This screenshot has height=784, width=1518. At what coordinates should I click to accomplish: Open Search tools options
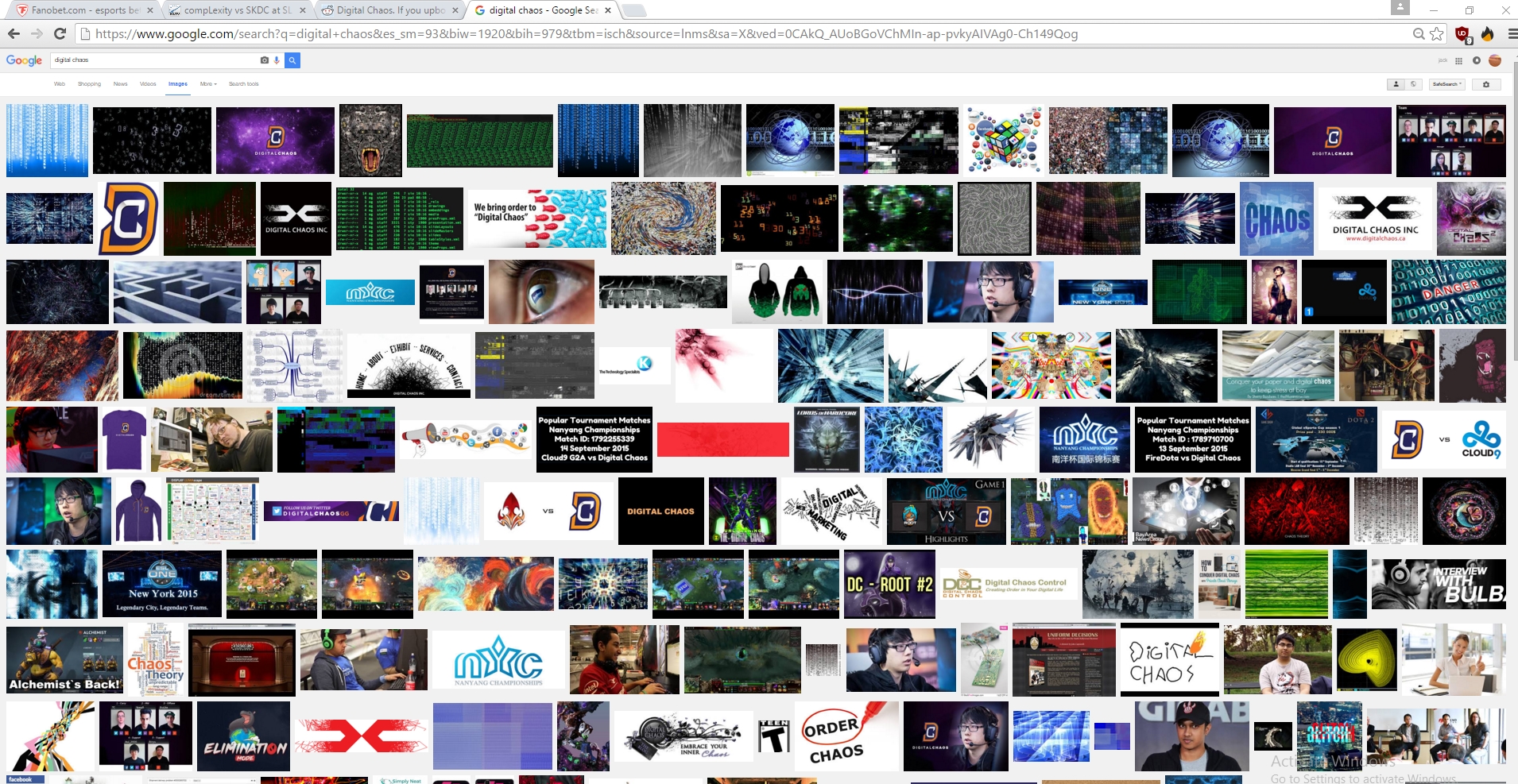coord(244,84)
